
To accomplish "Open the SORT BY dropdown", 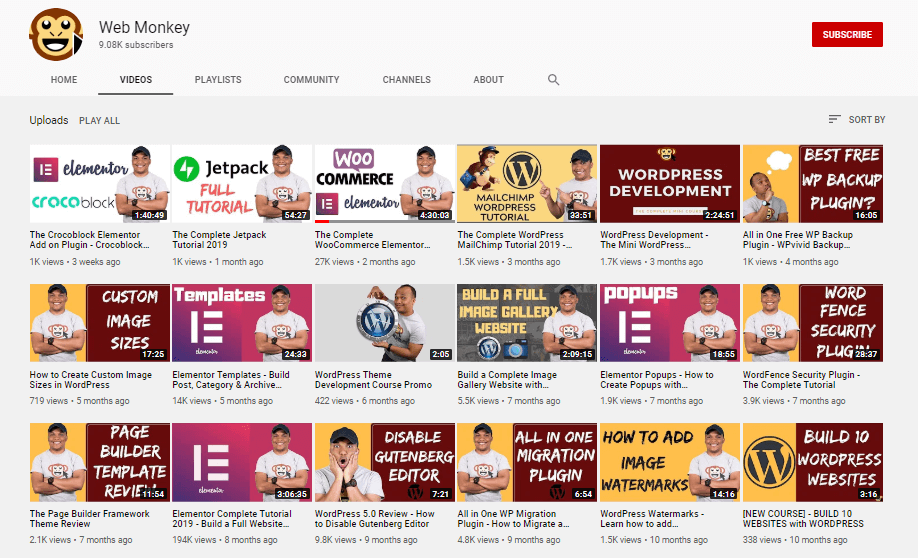I will tap(857, 119).
